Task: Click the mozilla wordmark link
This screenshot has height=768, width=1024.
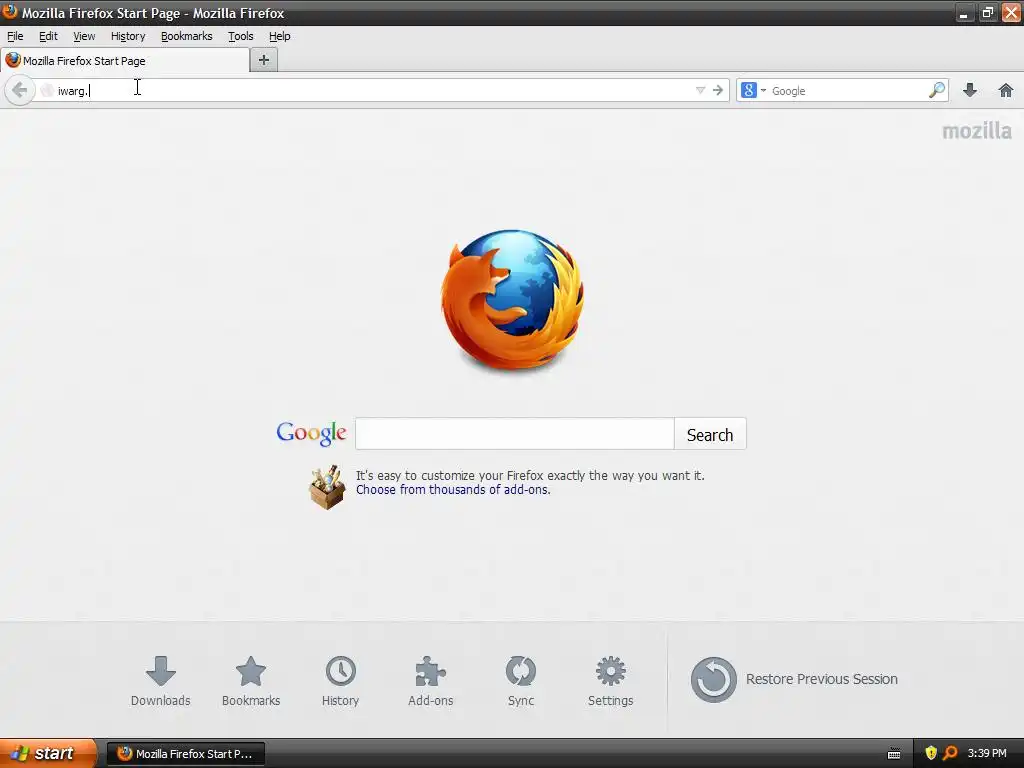Action: 976,131
